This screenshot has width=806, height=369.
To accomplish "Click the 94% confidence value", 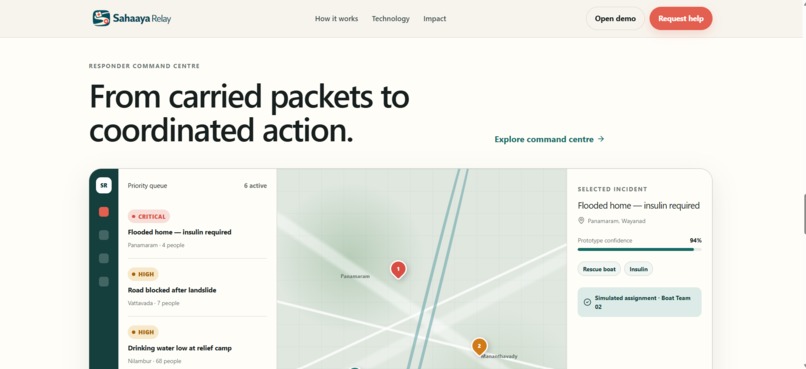I will point(695,241).
